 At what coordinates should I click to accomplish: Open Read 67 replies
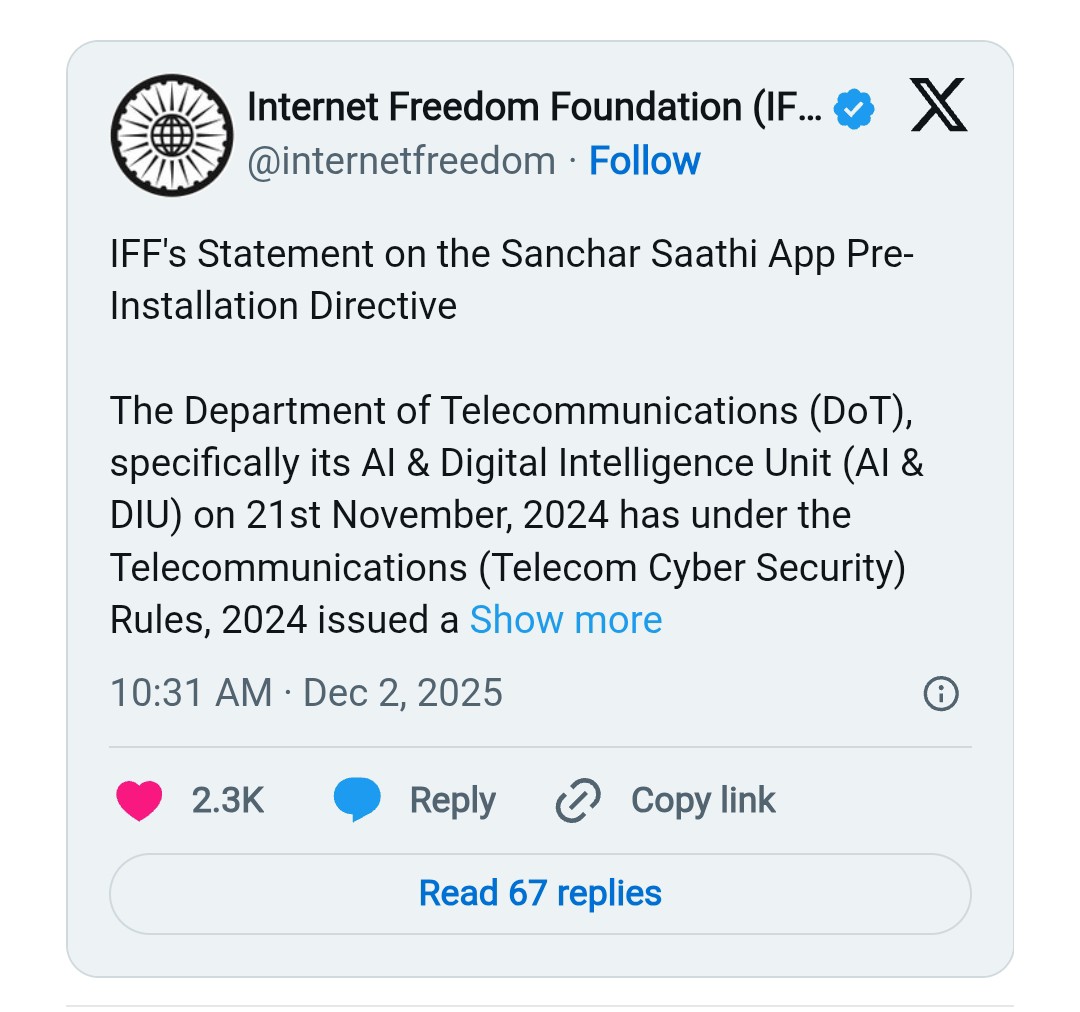(x=540, y=893)
